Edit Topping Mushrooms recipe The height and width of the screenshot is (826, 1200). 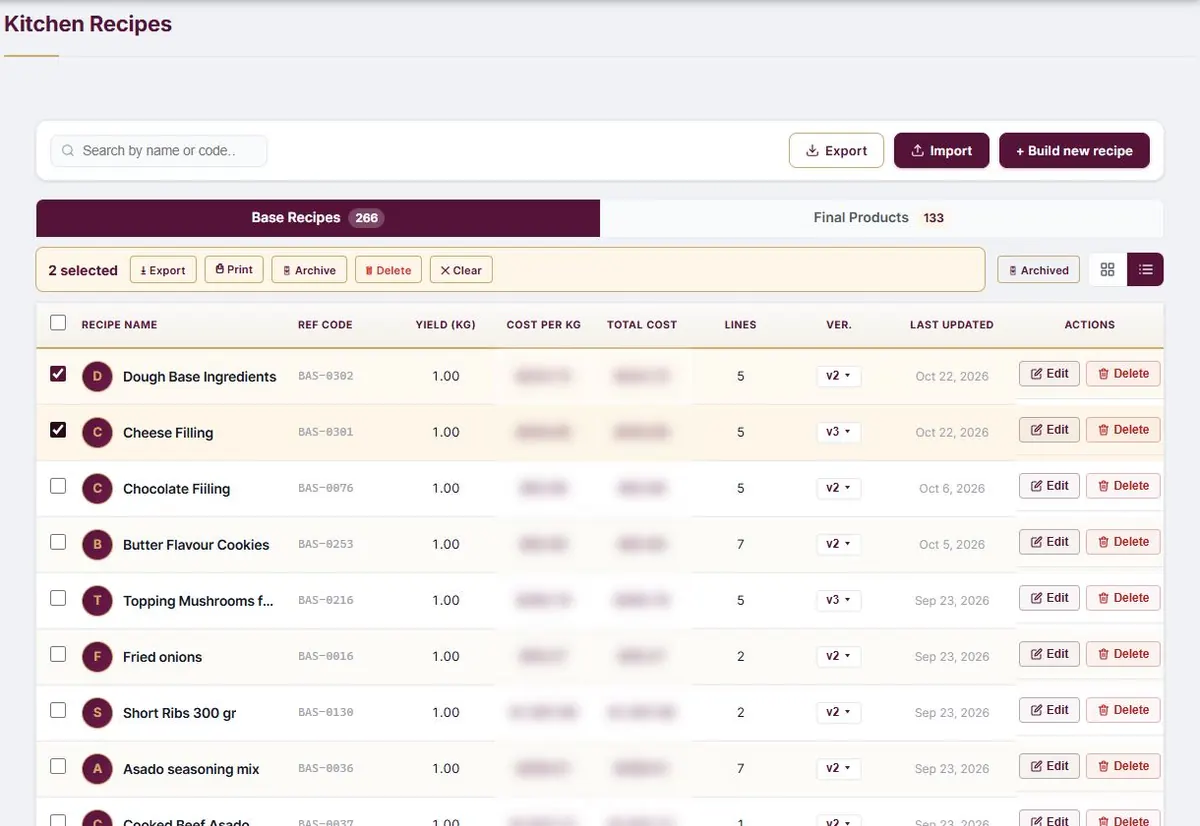click(x=1049, y=597)
